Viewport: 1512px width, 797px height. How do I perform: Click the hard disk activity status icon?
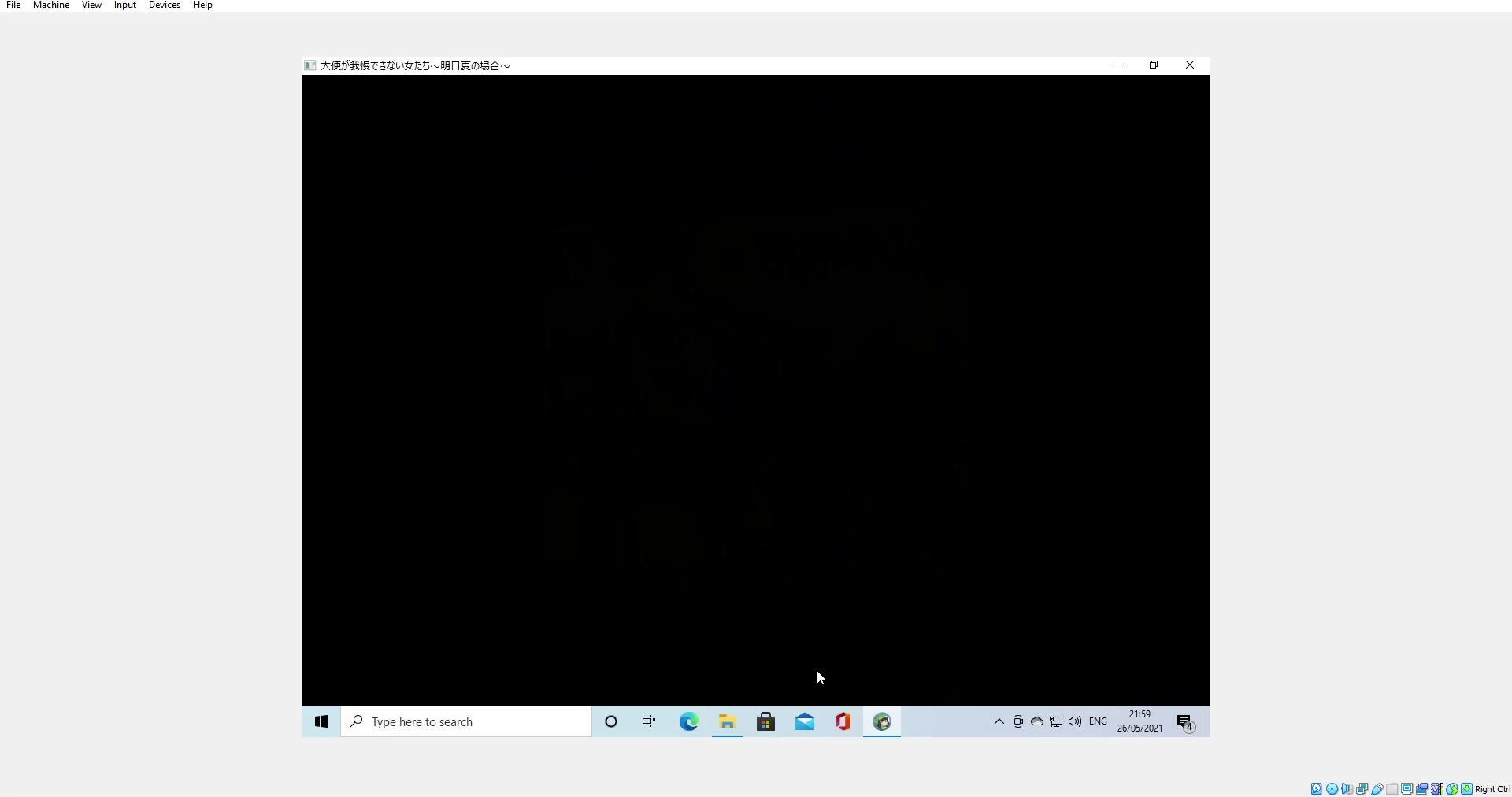click(1316, 789)
